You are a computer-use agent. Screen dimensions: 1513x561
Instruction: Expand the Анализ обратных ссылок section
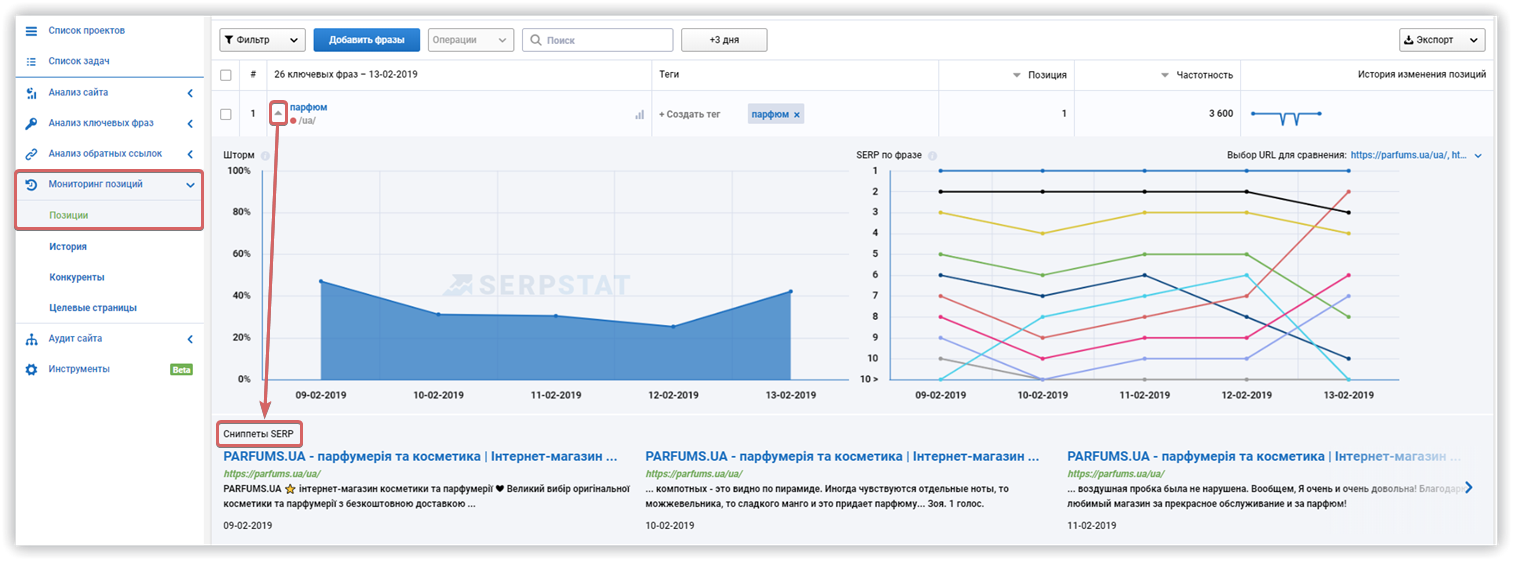(x=190, y=154)
